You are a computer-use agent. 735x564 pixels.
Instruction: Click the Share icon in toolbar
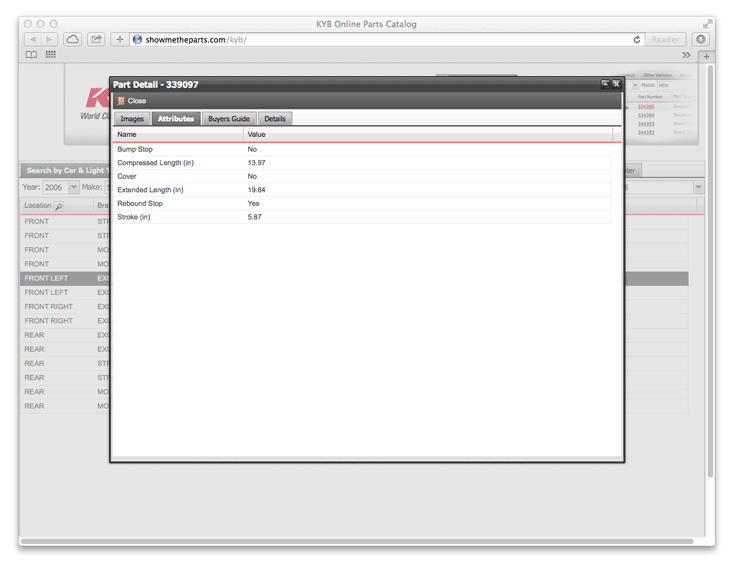(96, 40)
